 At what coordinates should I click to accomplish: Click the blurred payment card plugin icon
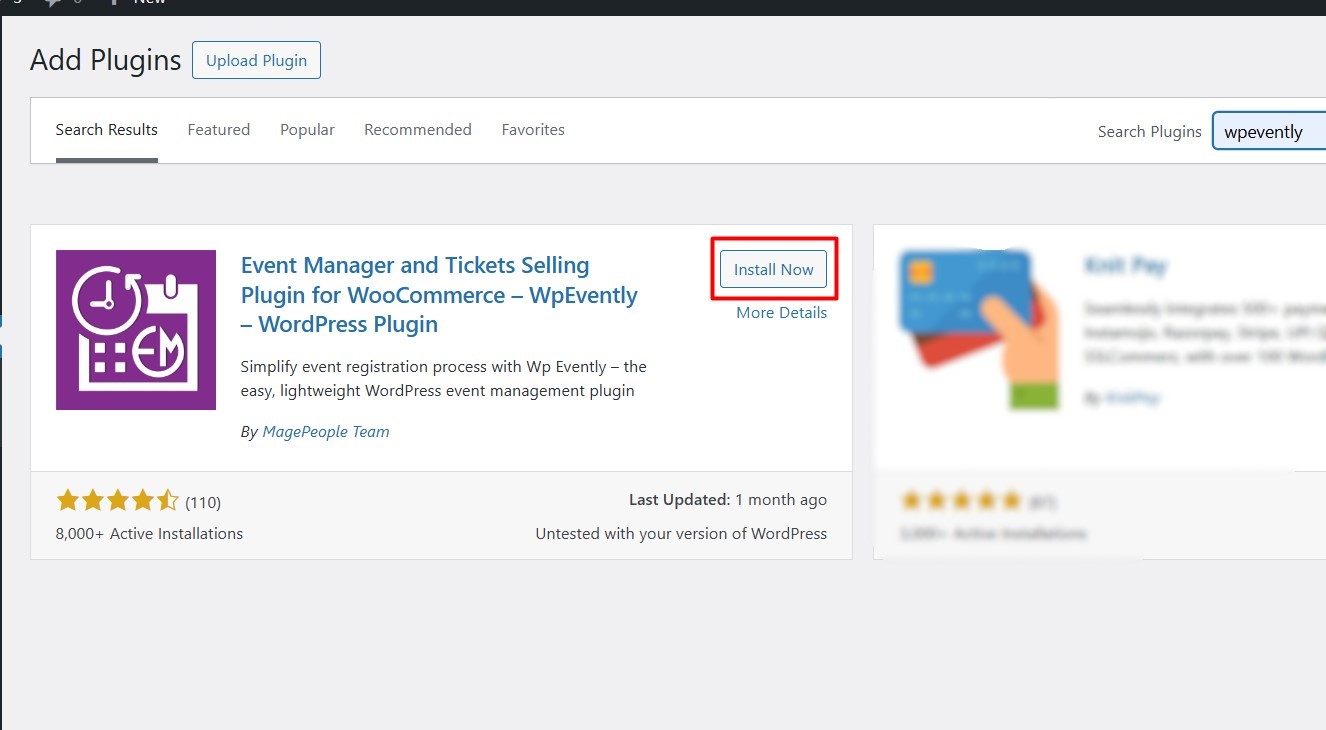click(x=978, y=330)
